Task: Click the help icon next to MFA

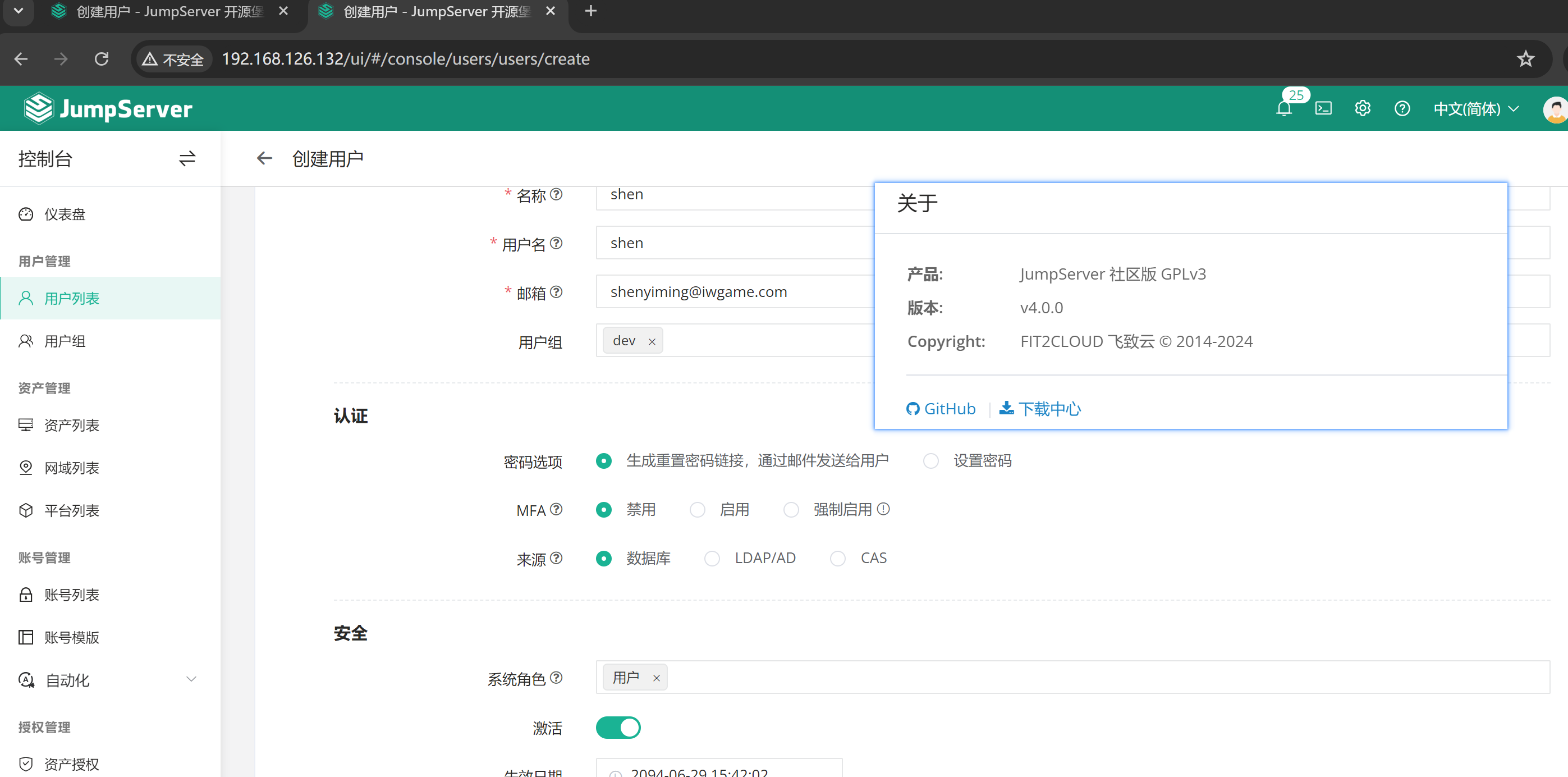Action: click(x=556, y=509)
